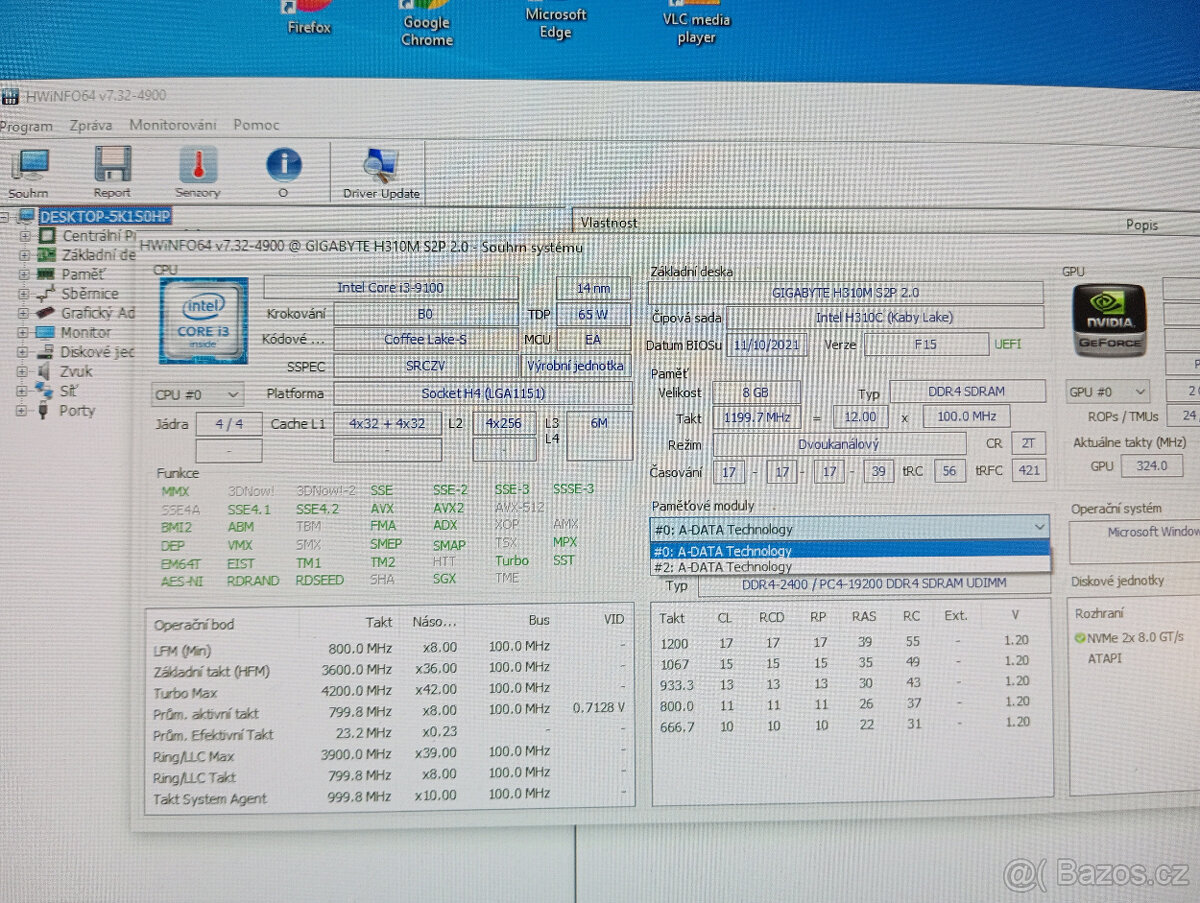Click the F15 BIOS version field
1200x903 pixels.
tap(926, 344)
